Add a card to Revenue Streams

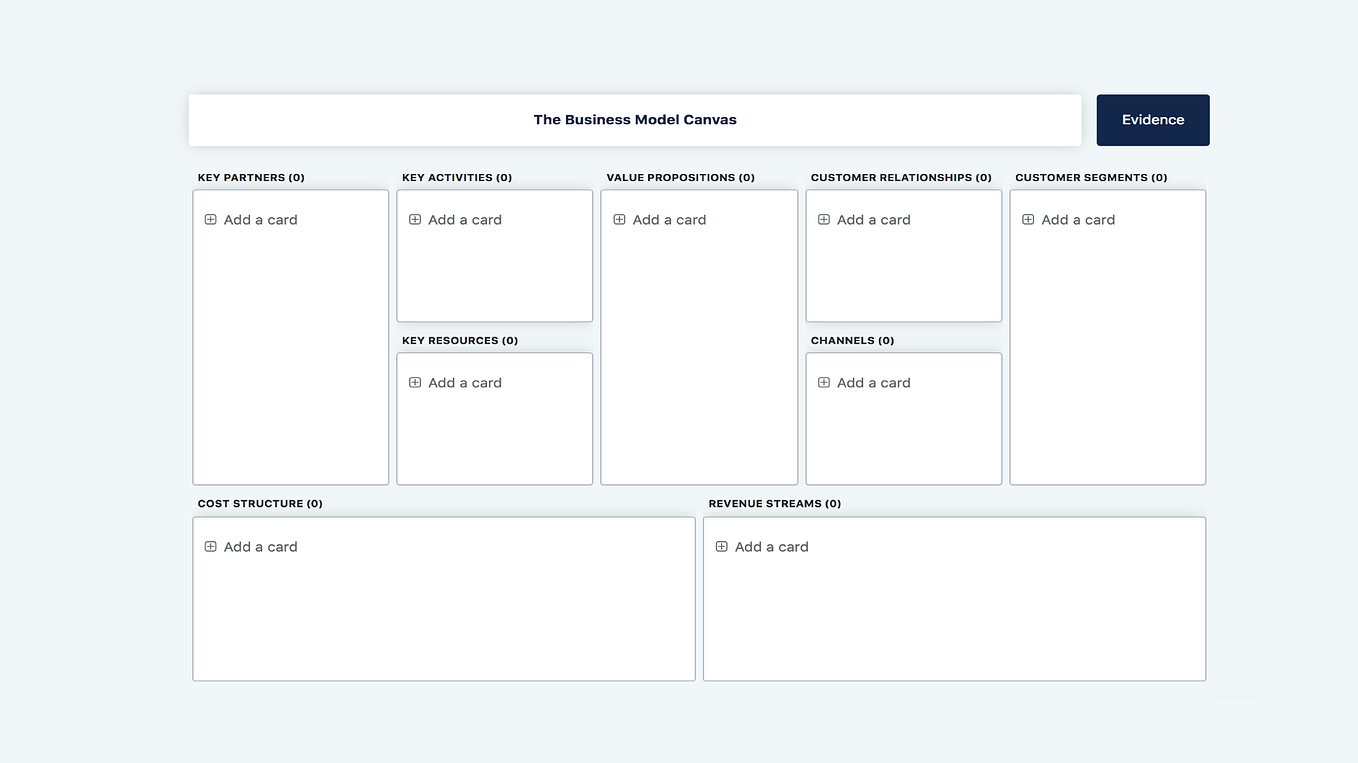pyautogui.click(x=772, y=546)
